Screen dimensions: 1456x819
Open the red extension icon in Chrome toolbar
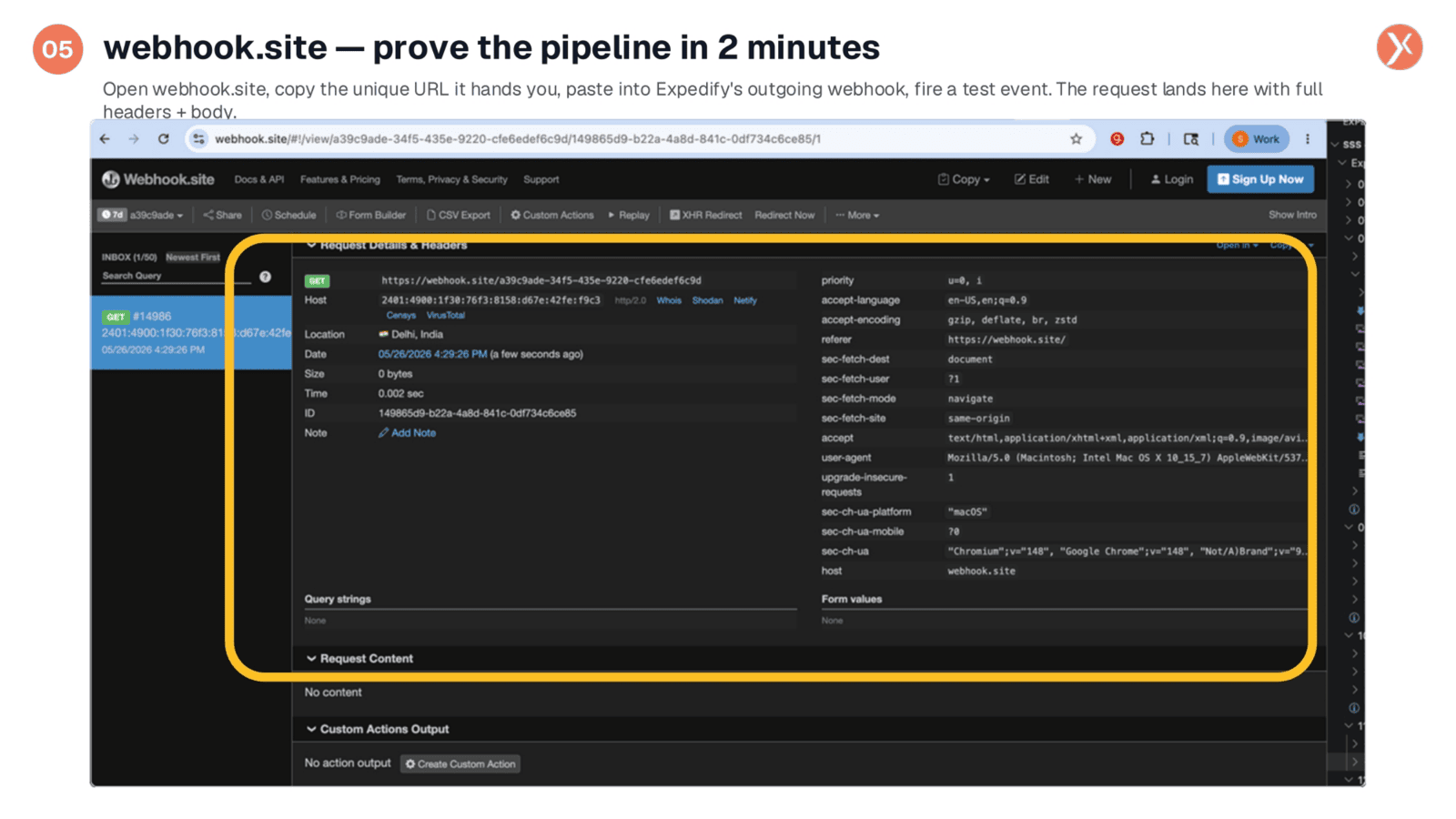(1117, 139)
